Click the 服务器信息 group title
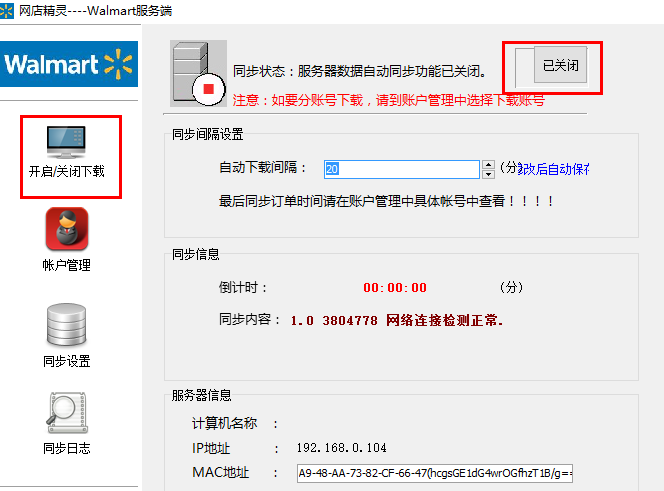 point(202,395)
